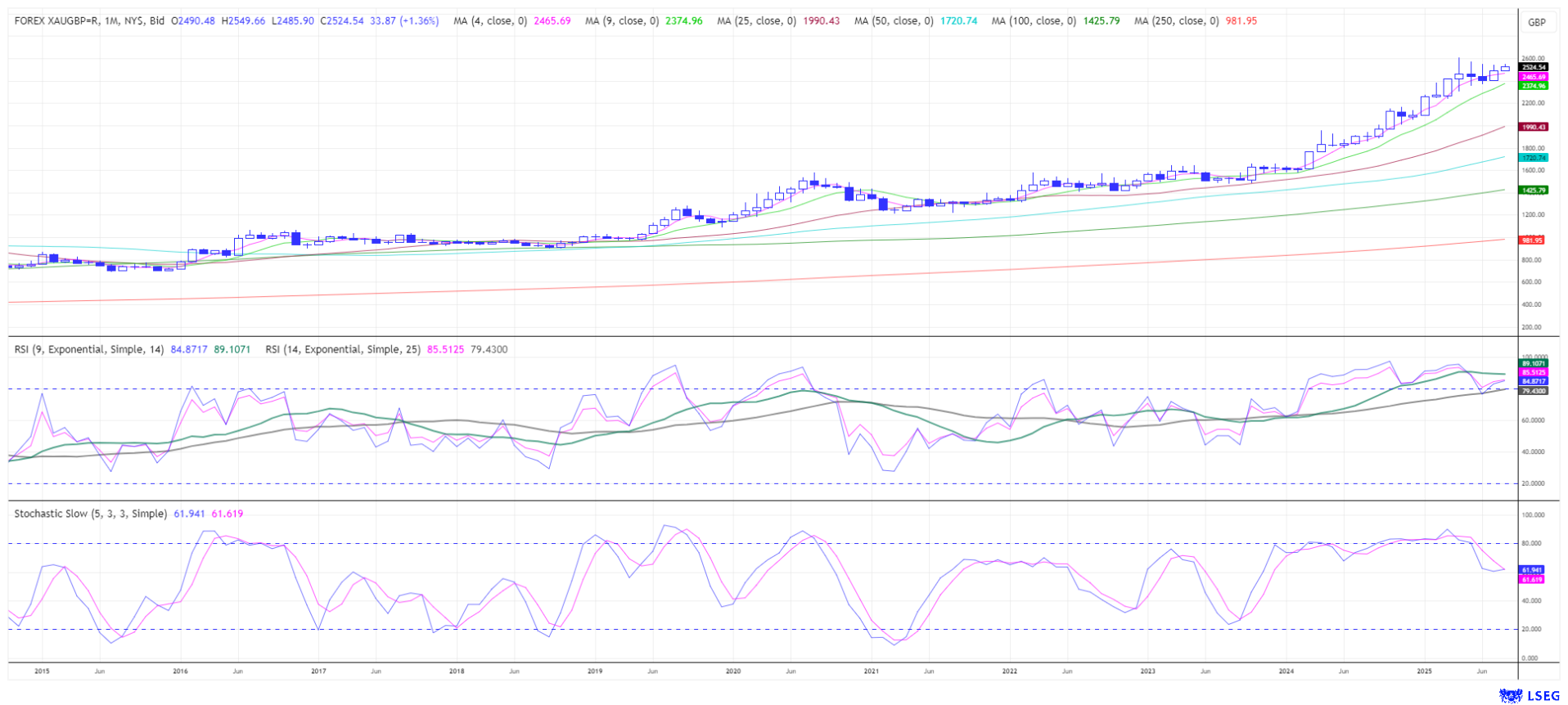Open the RSI (9, Exponential) indicator legend
Viewport: 1568px width, 705px height.
pos(89,349)
